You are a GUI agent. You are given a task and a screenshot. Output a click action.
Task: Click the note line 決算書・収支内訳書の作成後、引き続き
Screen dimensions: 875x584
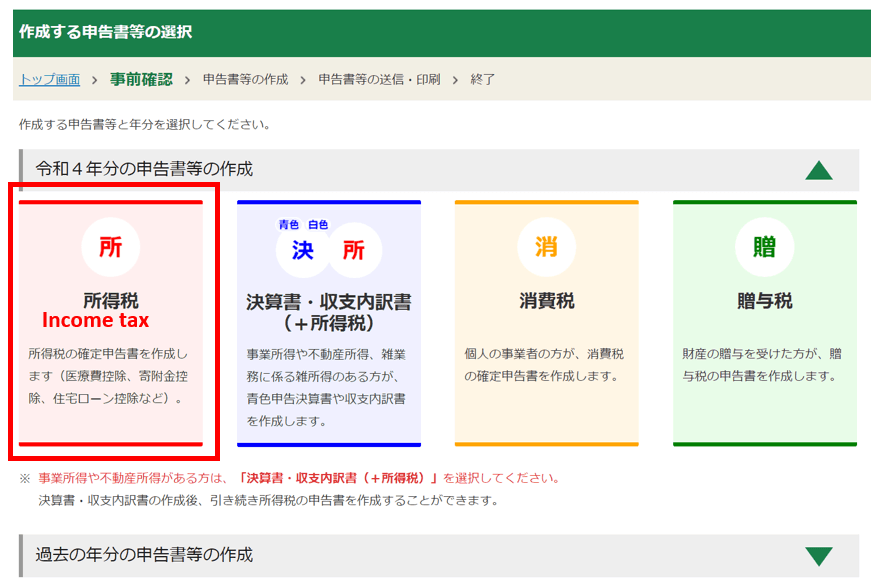point(268,500)
